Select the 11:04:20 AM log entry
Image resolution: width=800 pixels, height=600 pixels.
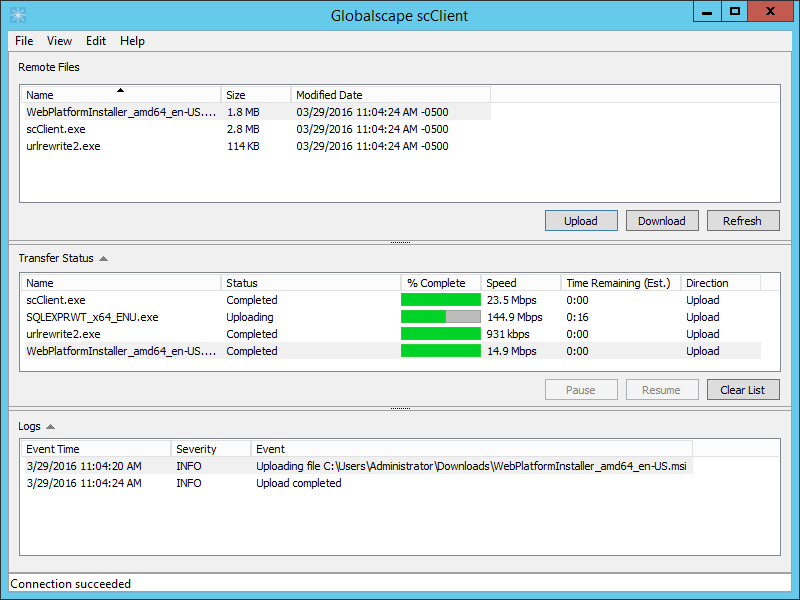[x=358, y=466]
